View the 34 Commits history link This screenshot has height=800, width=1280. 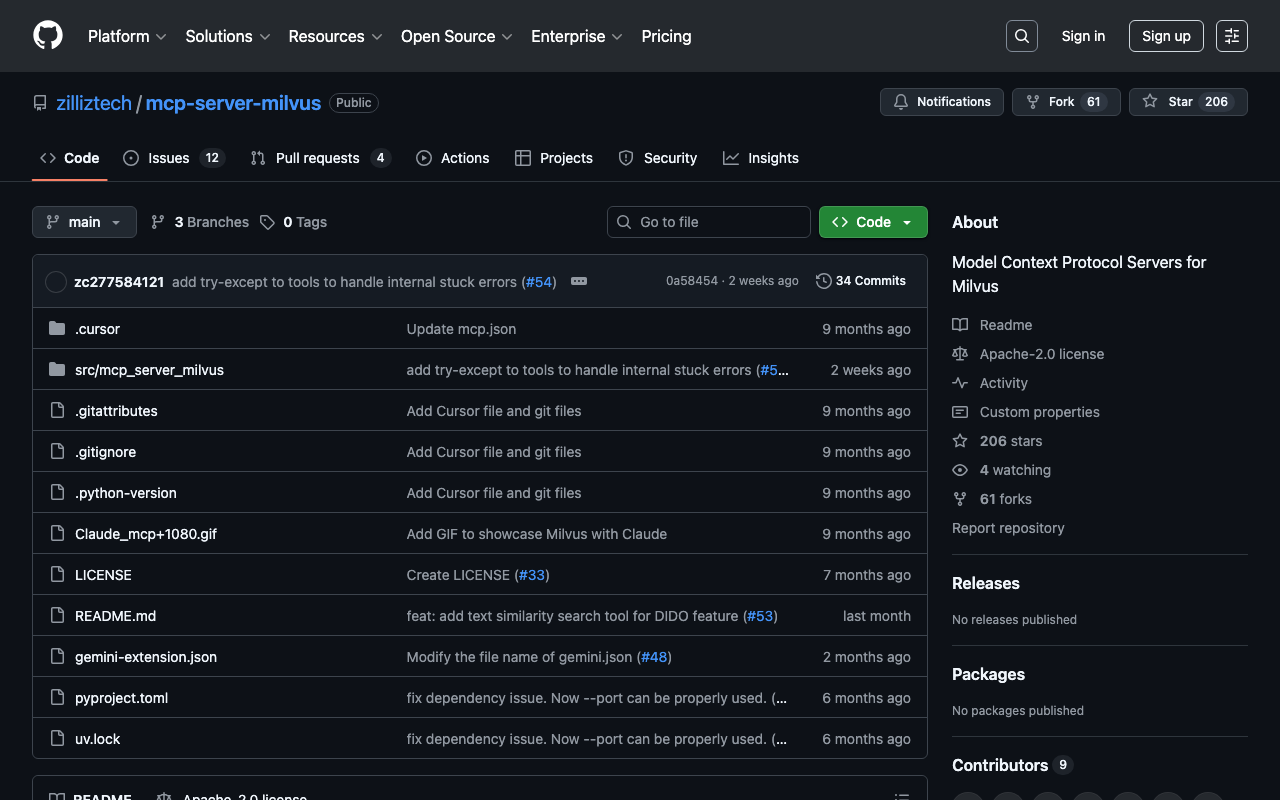[x=861, y=281]
